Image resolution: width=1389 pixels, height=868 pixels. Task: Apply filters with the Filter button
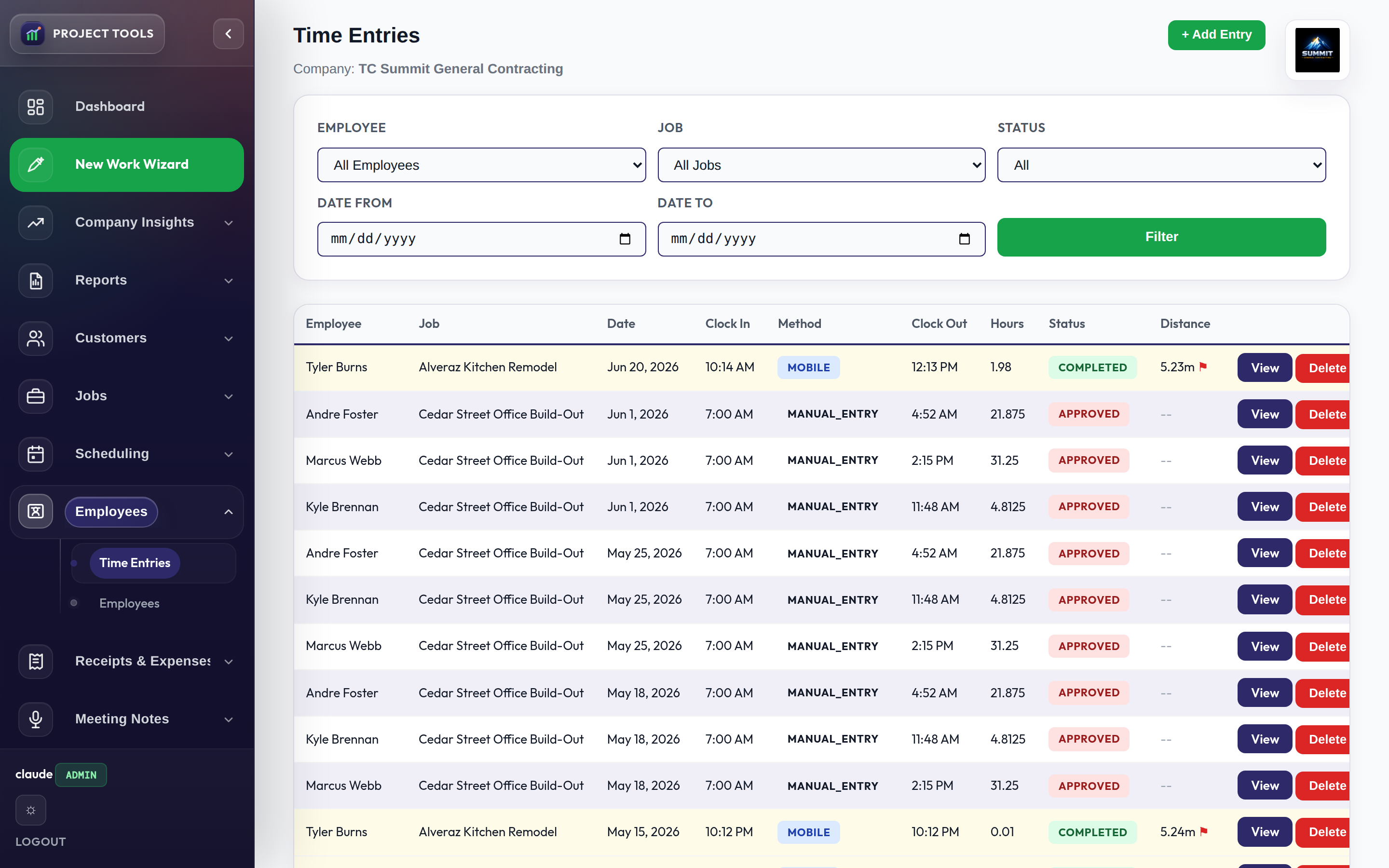pos(1162,237)
